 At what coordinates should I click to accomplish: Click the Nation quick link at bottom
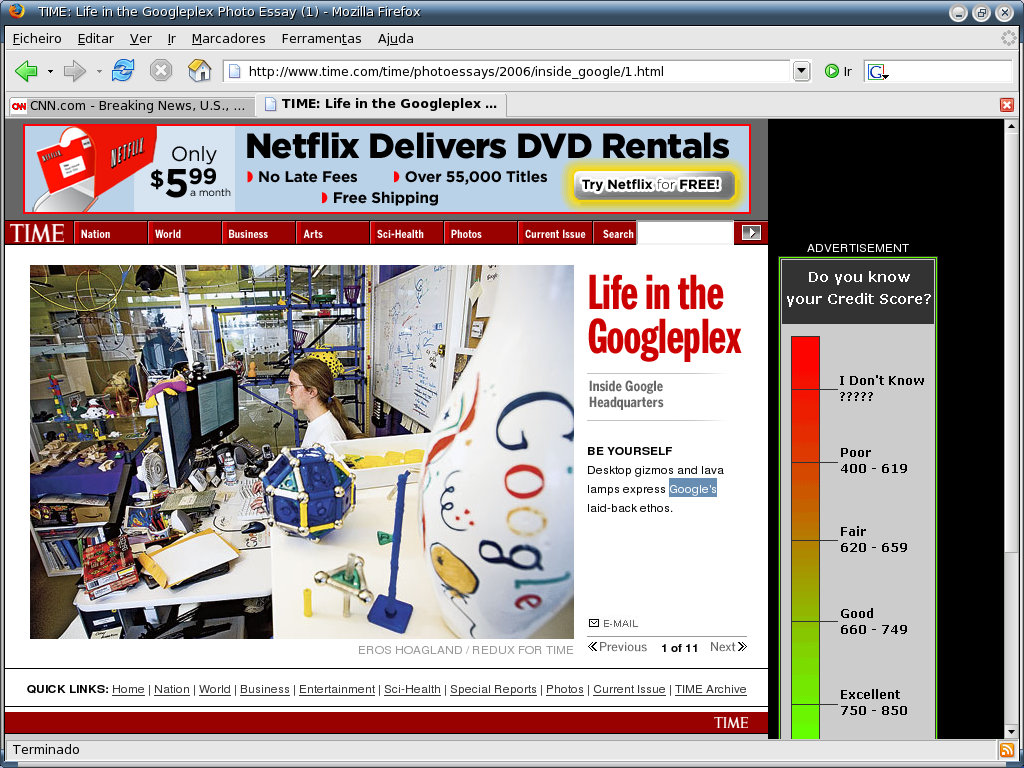pyautogui.click(x=172, y=689)
